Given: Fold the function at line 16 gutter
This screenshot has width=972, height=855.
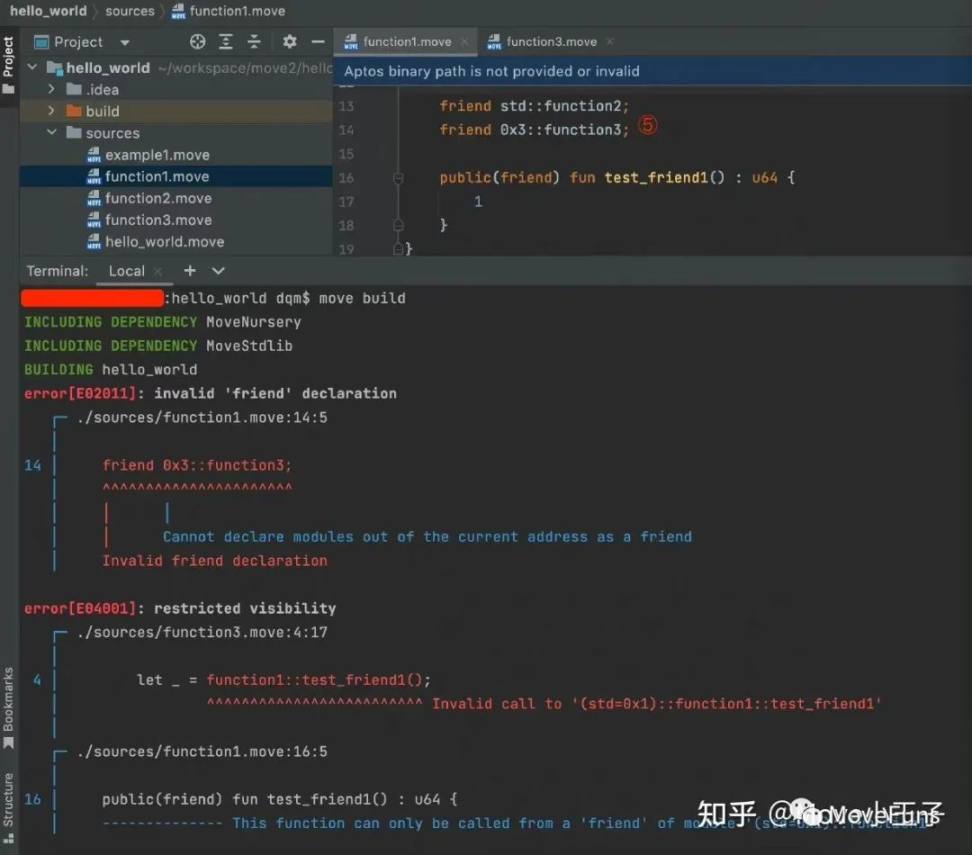Looking at the screenshot, I should coord(398,178).
